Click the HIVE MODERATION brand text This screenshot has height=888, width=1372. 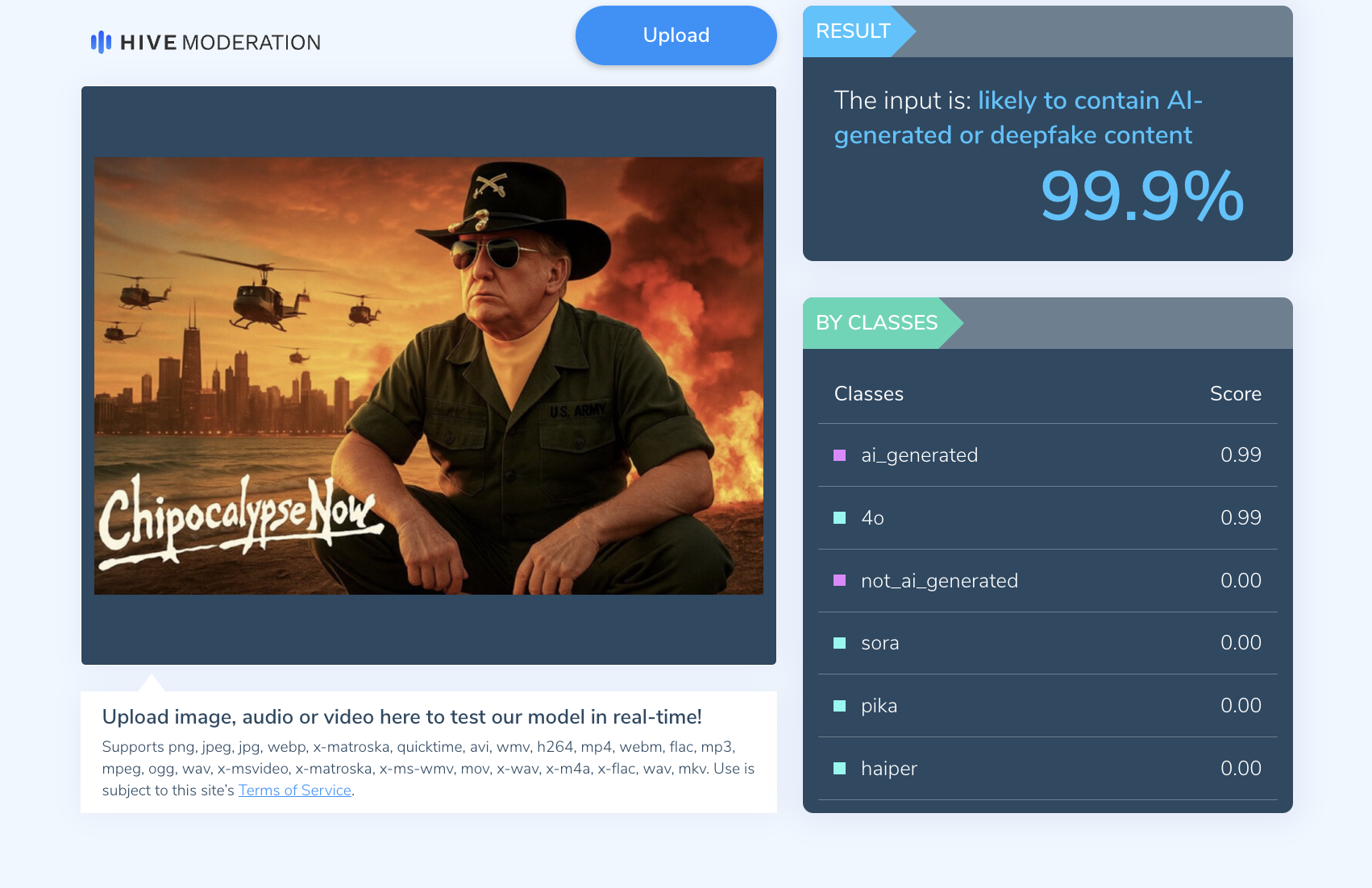220,43
